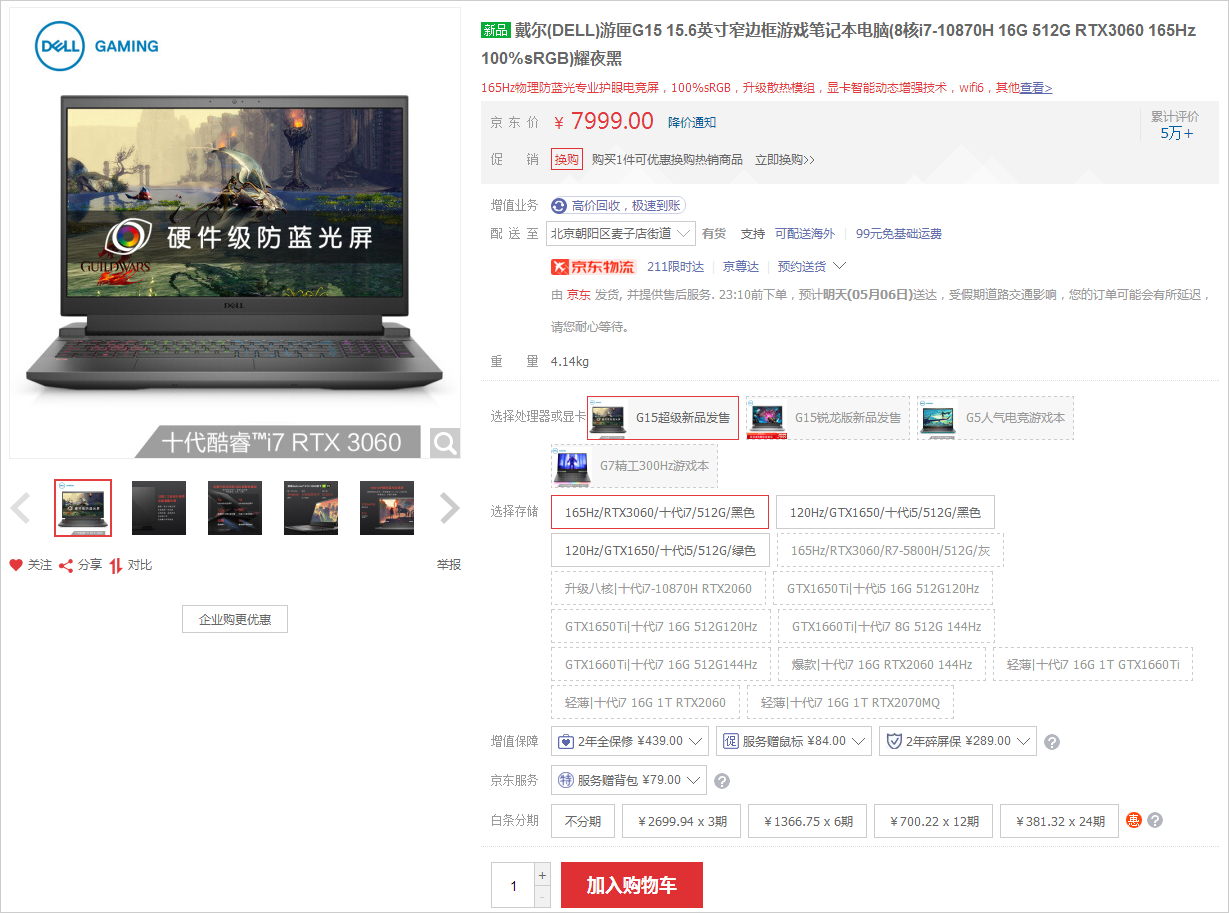Choose the 不分期 installment option
The width and height of the screenshot is (1229, 913).
[582, 821]
